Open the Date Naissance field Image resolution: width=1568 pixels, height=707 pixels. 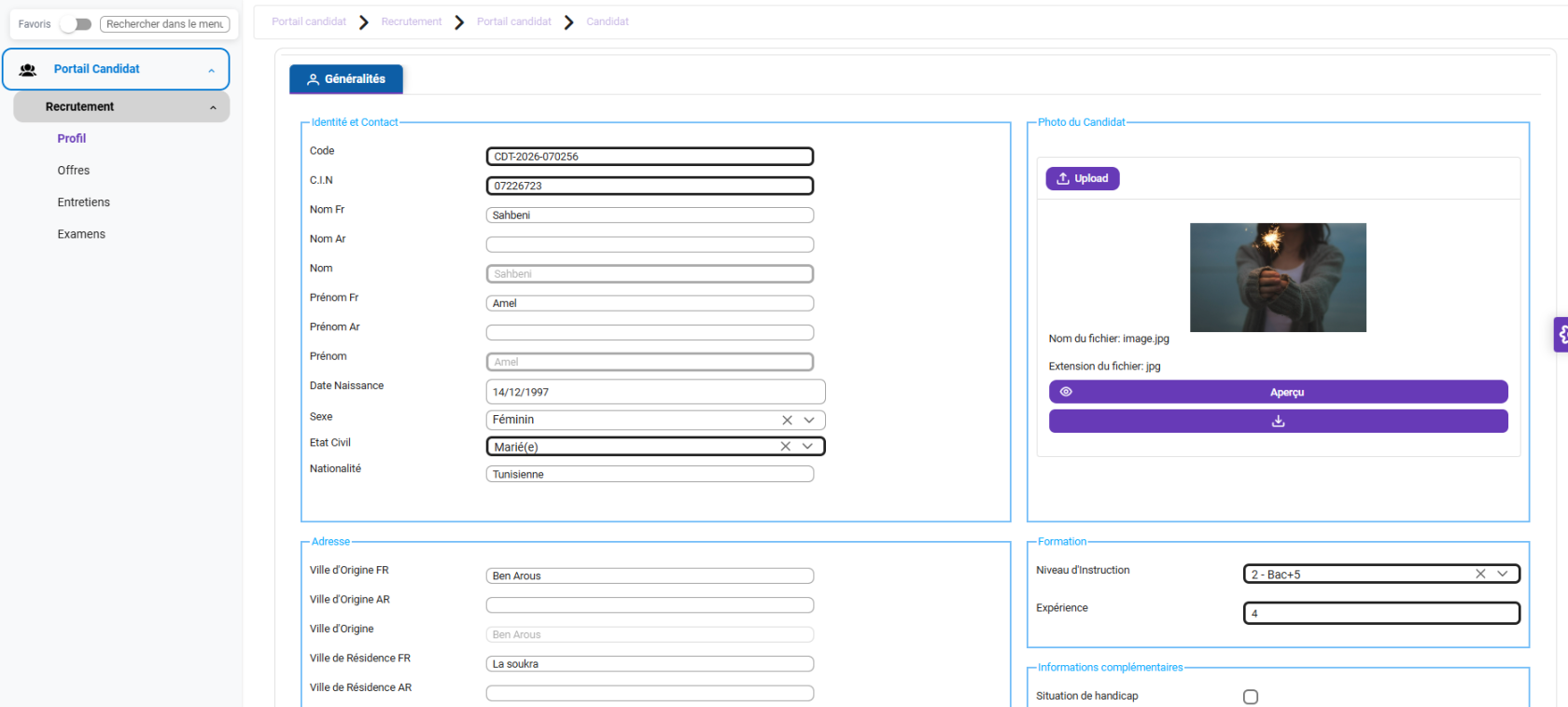pyautogui.click(x=655, y=392)
